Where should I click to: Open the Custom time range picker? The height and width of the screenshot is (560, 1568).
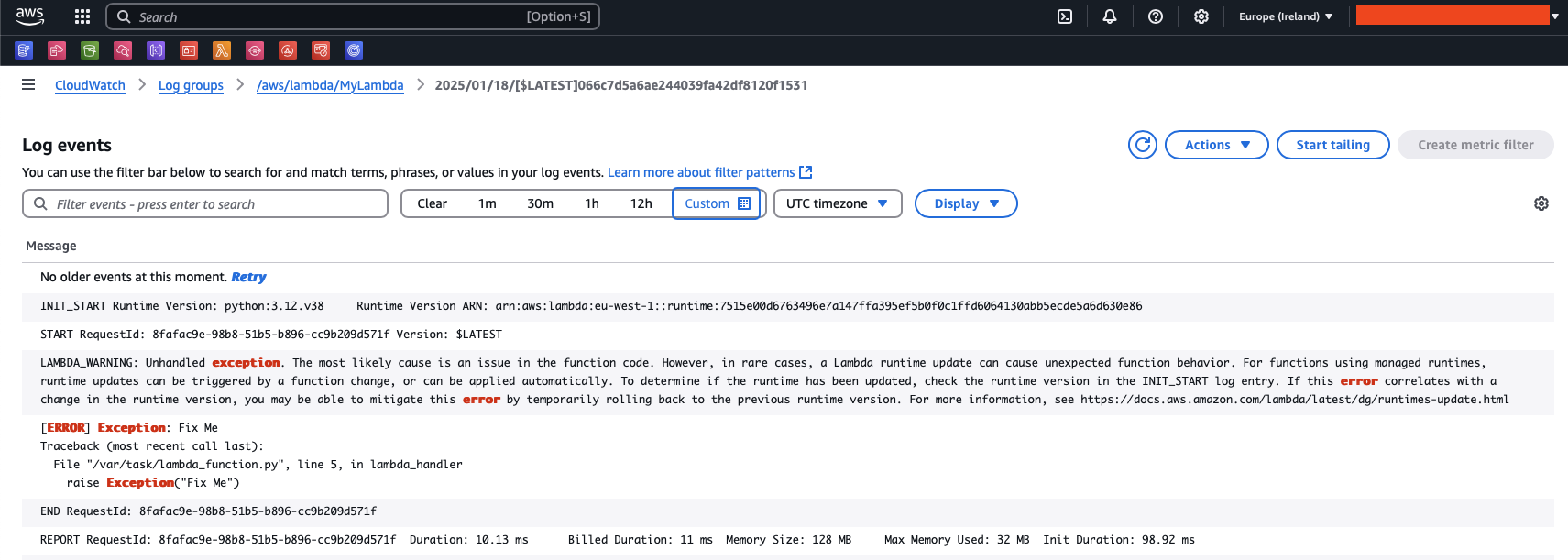pyautogui.click(x=718, y=203)
